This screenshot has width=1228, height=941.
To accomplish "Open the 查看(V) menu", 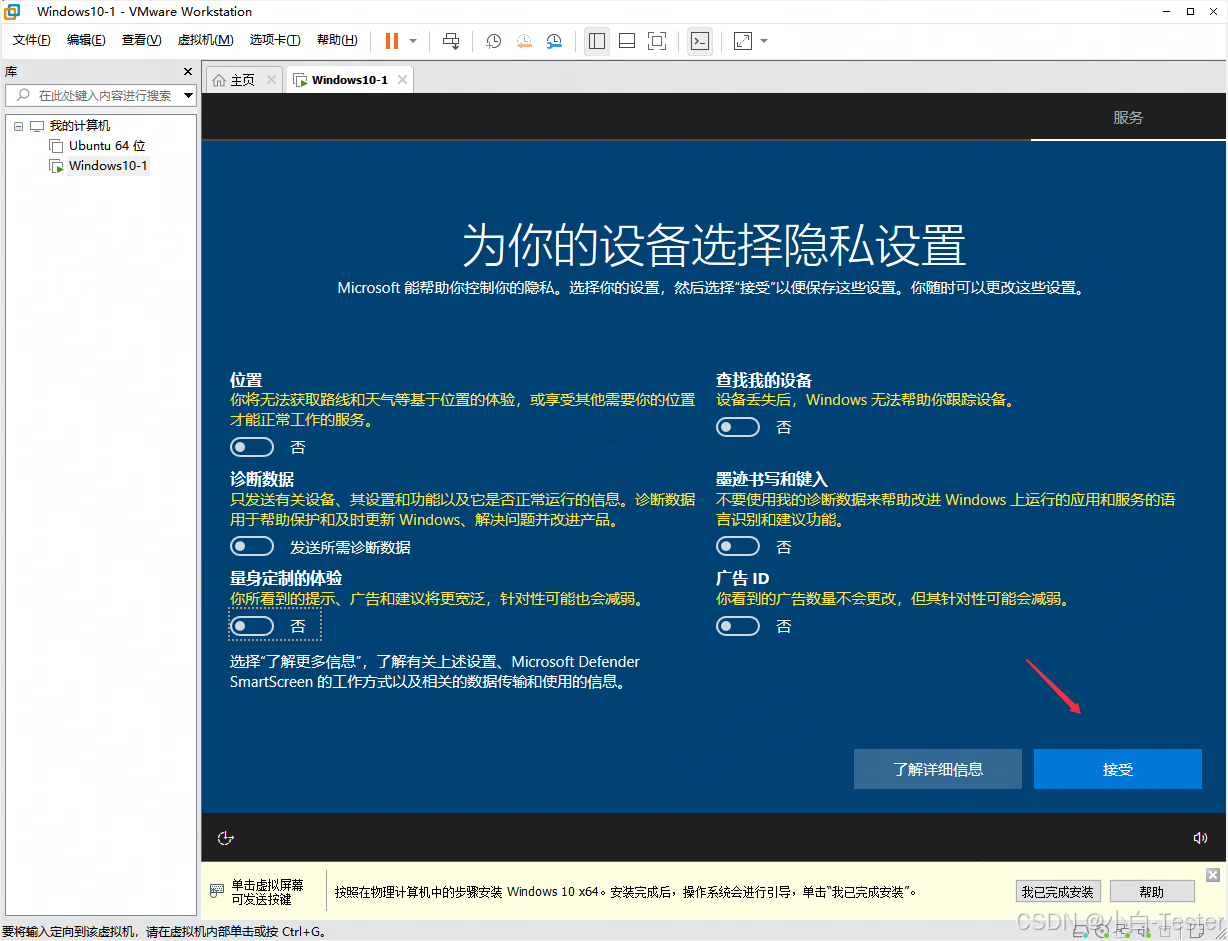I will click(x=141, y=40).
